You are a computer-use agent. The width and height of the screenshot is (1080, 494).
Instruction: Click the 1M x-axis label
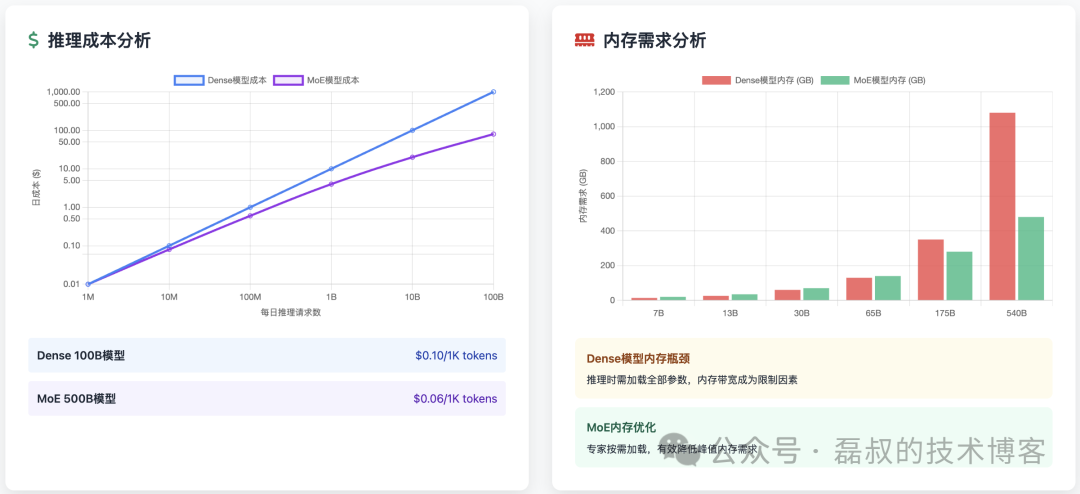[88, 296]
